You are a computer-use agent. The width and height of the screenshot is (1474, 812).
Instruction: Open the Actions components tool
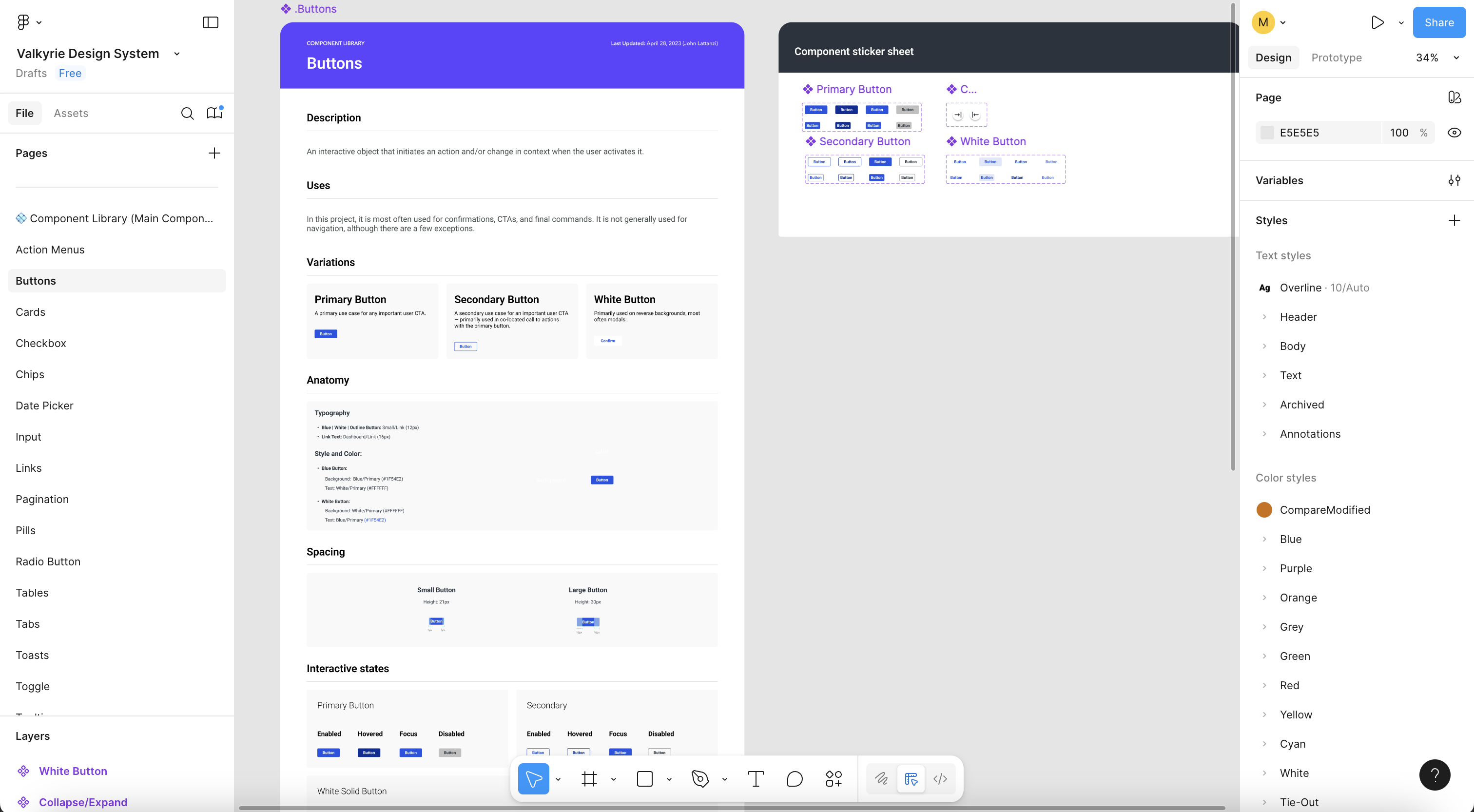point(833,779)
